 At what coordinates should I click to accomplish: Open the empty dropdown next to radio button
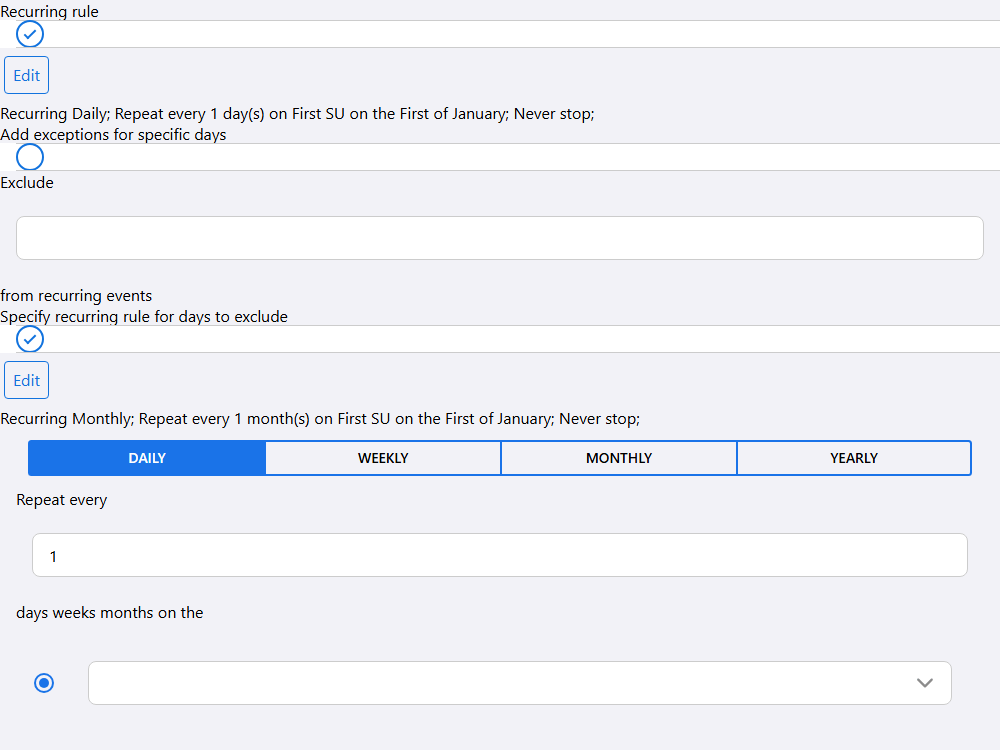pyautogui.click(x=500, y=683)
